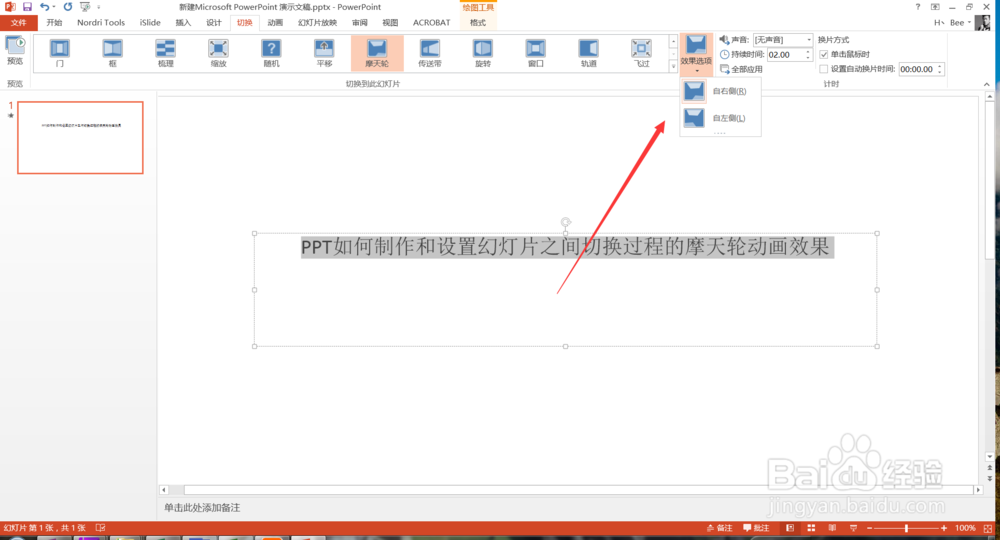1000x540 pixels.
Task: Select the Fly Through (飞过) transition
Action: [x=642, y=52]
